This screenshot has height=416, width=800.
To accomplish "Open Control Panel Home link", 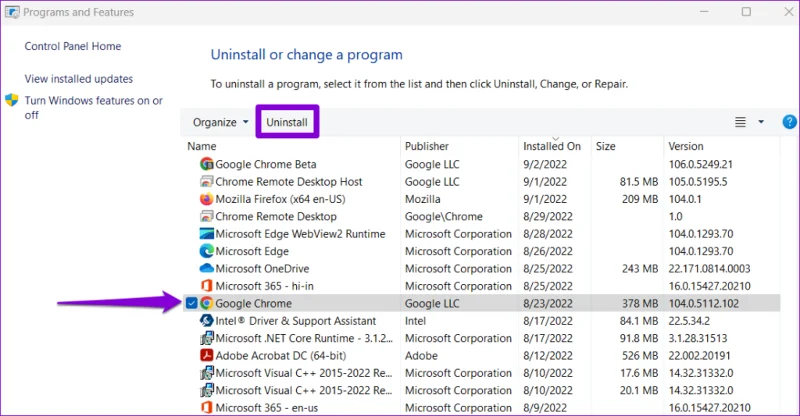I will (73, 46).
